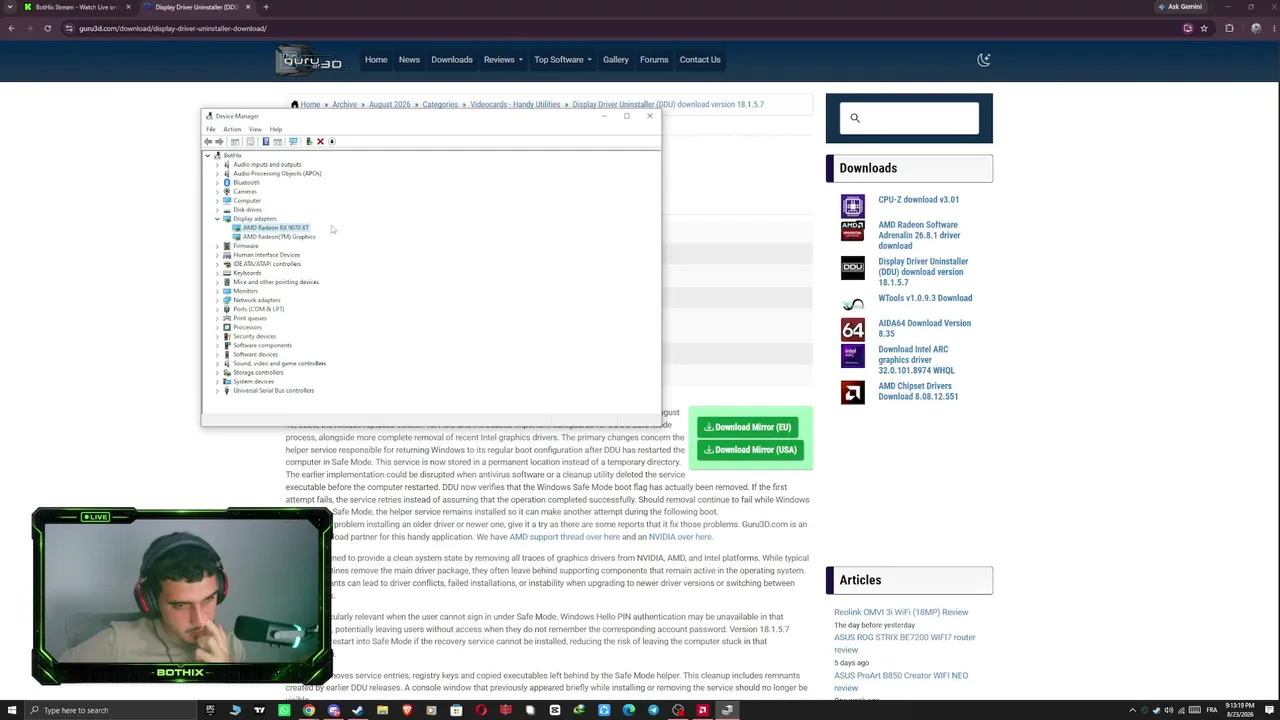Click the Bluetooth icon in Device Manager tree
This screenshot has width=1280, height=720.
227,182
